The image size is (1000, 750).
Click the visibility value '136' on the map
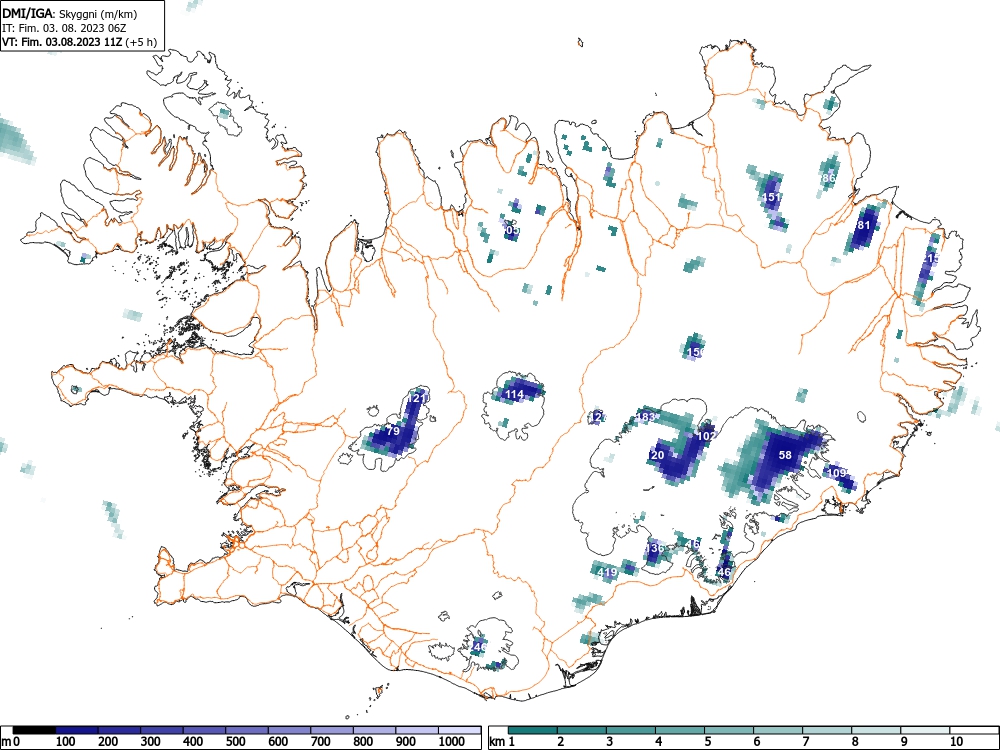click(656, 548)
